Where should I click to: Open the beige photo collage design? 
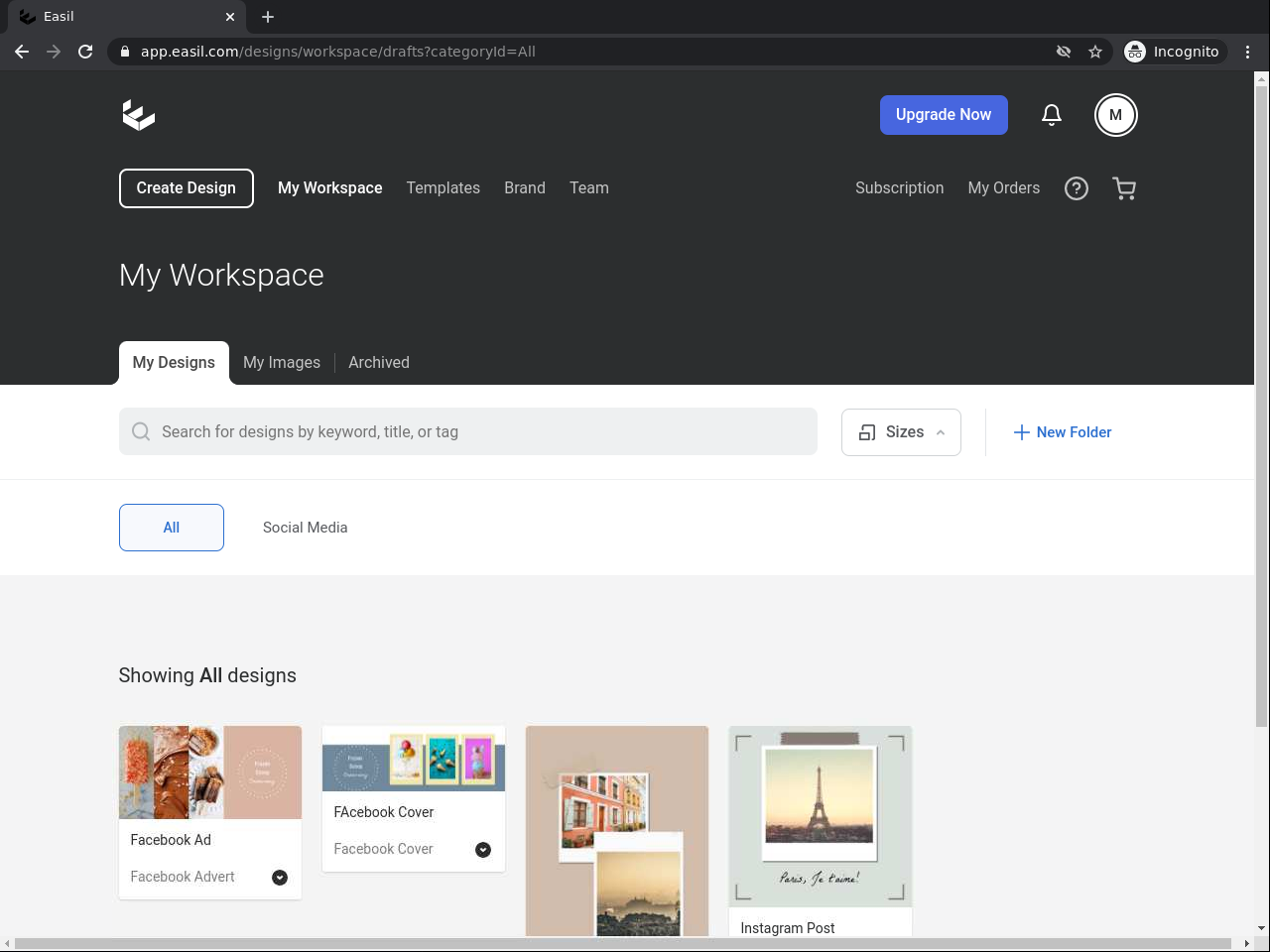[617, 831]
